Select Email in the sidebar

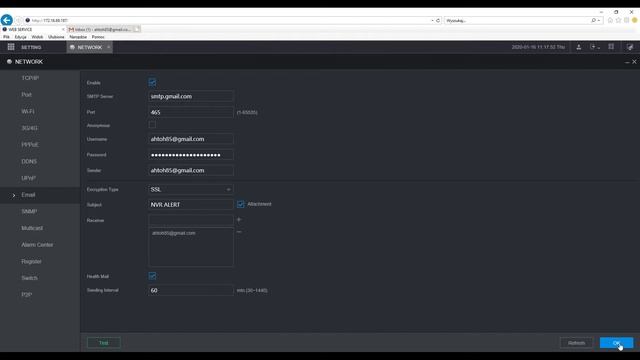point(40,195)
